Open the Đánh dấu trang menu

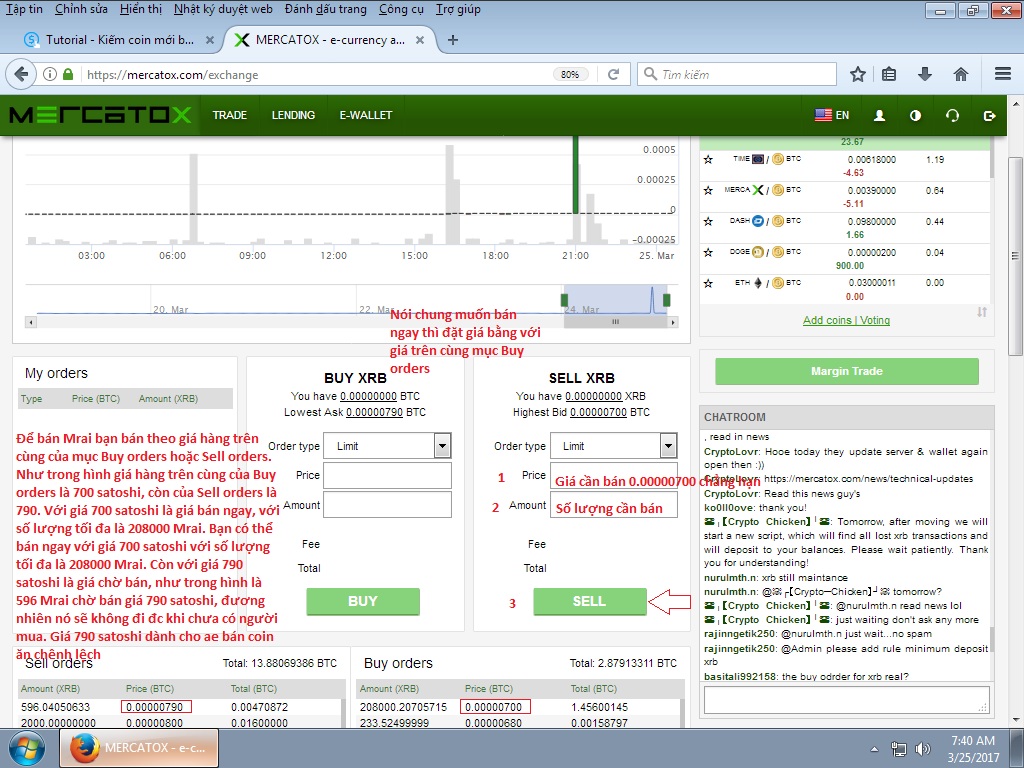point(325,9)
